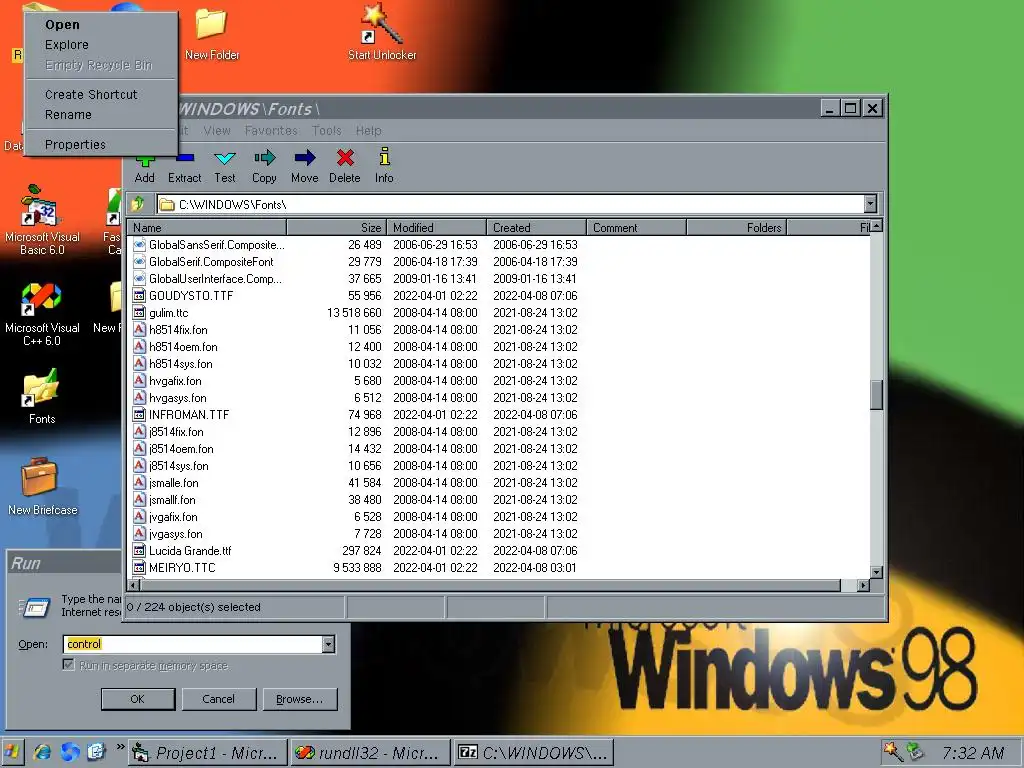Screen dimensions: 1024x768
Task: Click the vertical scrollbar thumb in file list
Action: pos(876,394)
